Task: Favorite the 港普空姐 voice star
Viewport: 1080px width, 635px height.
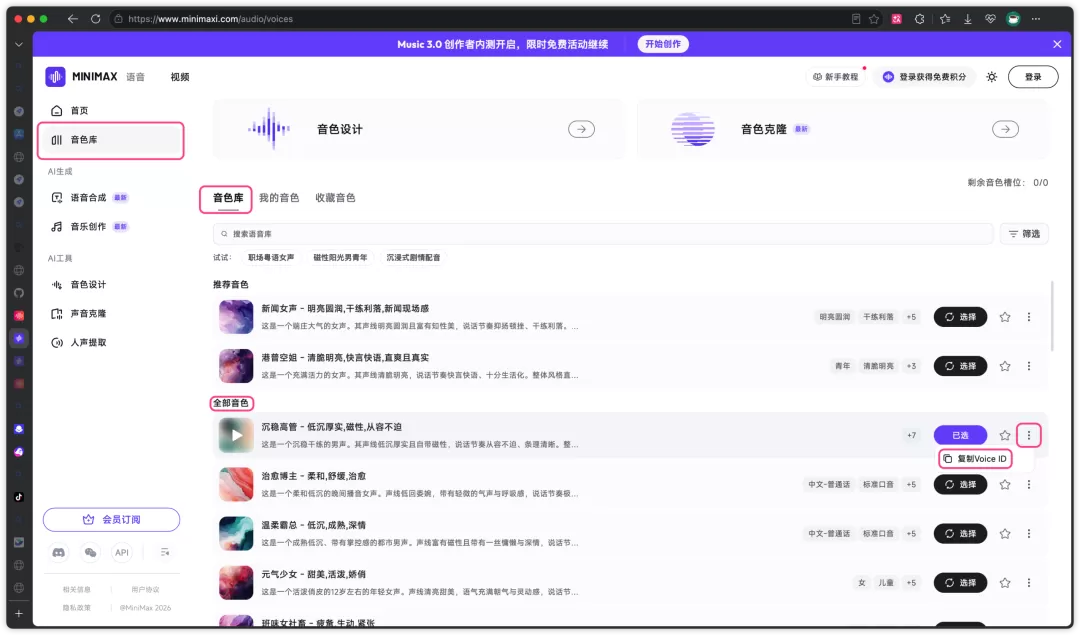Action: [x=1005, y=366]
